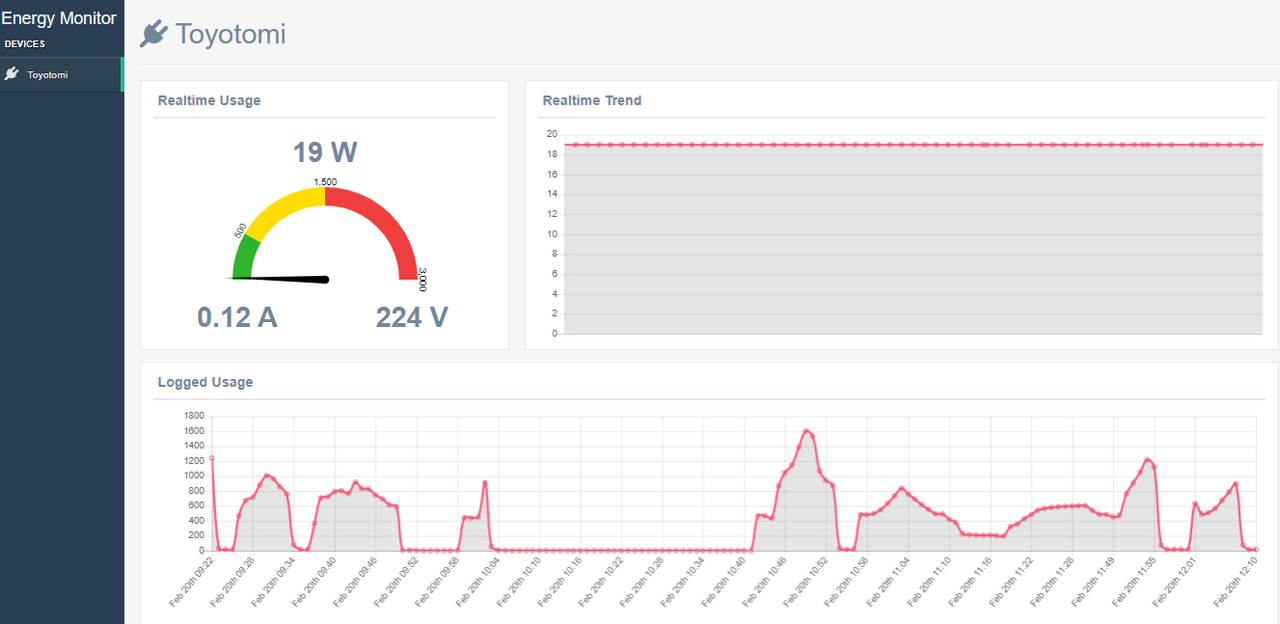Click the 1800 label on Logged Usage axis
Screen dimensions: 1280x624
click(x=194, y=415)
